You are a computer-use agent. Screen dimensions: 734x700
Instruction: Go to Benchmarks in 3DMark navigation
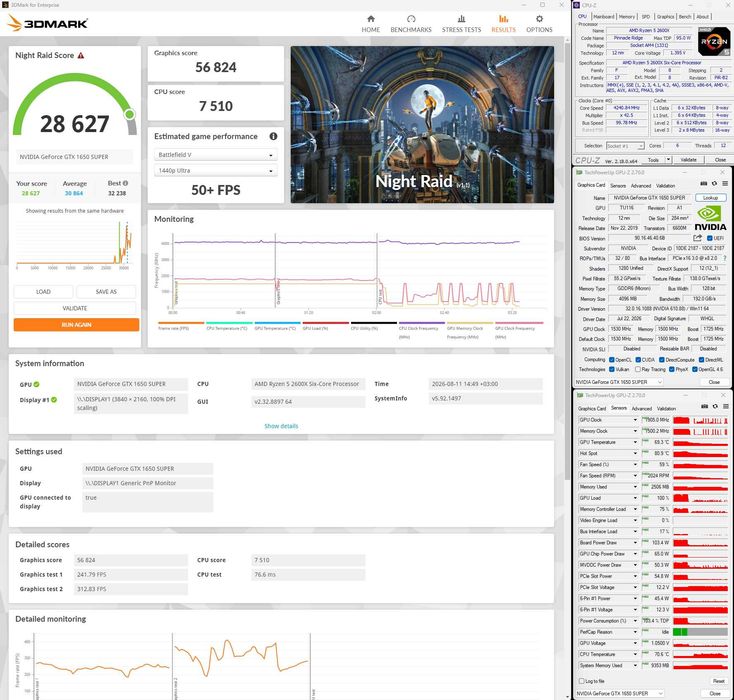[411, 23]
